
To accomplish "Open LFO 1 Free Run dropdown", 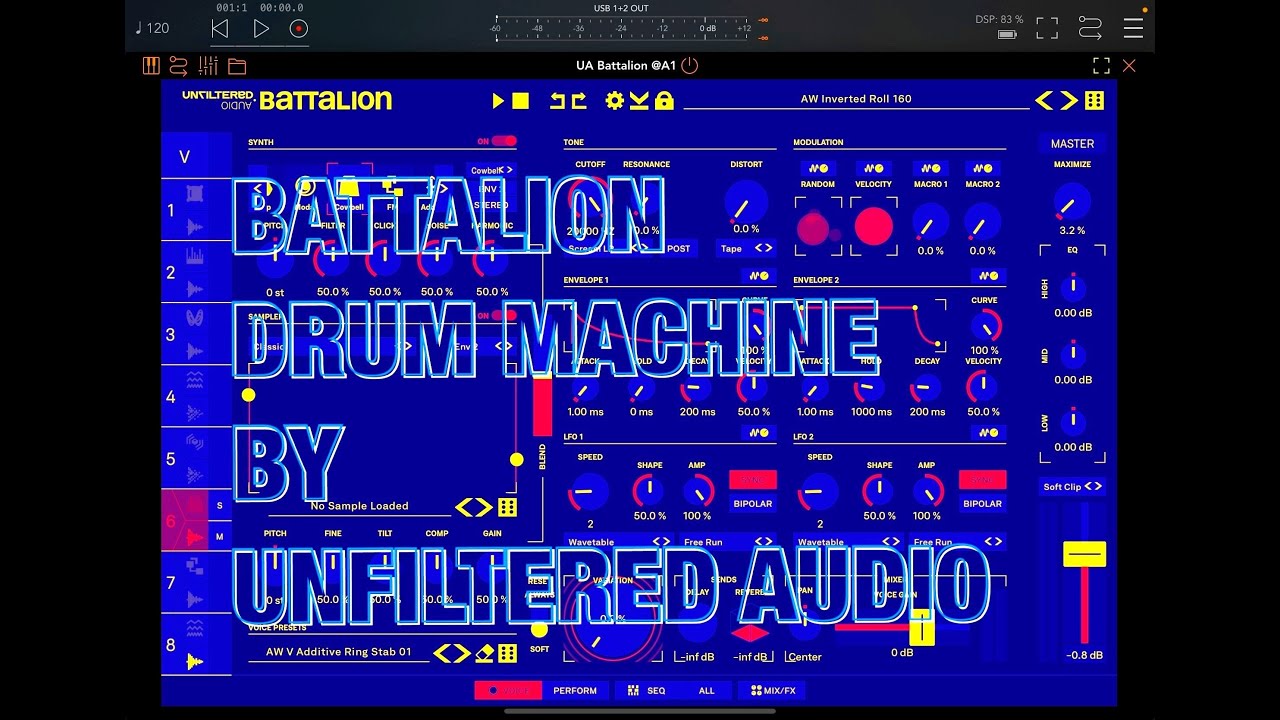I will pyautogui.click(x=728, y=542).
